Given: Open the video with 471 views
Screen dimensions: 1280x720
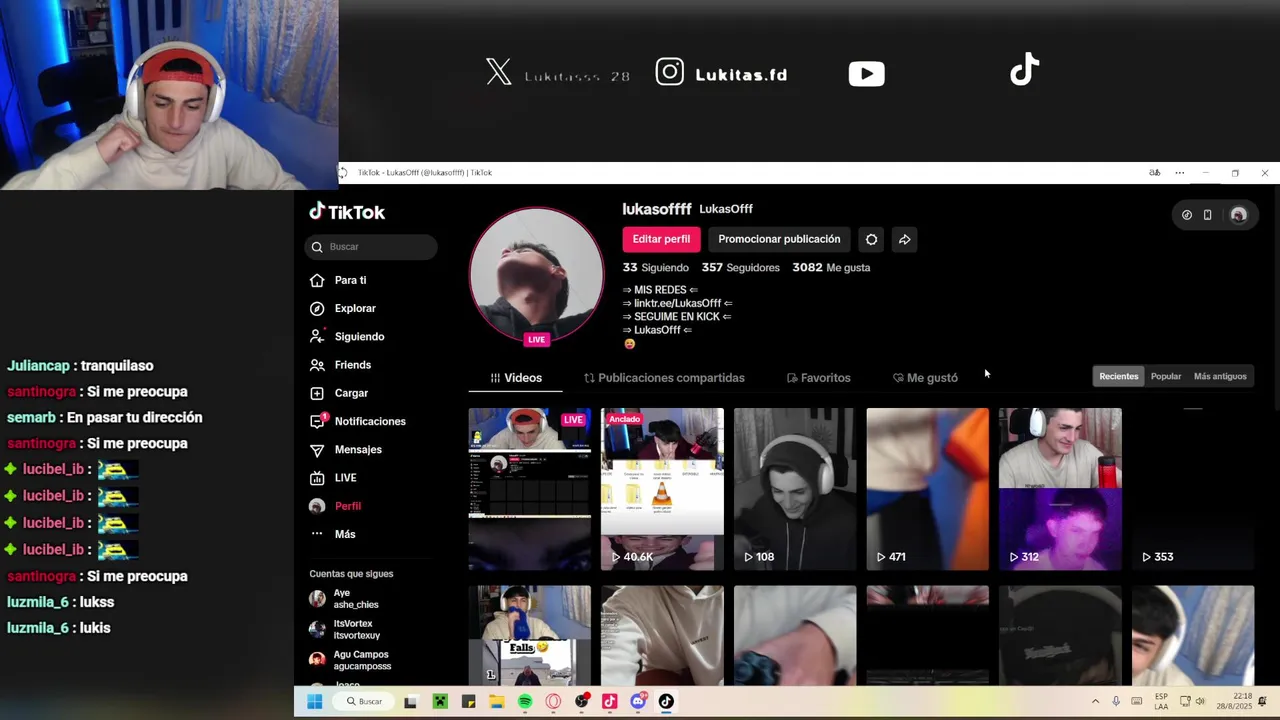Looking at the screenshot, I should (927, 489).
